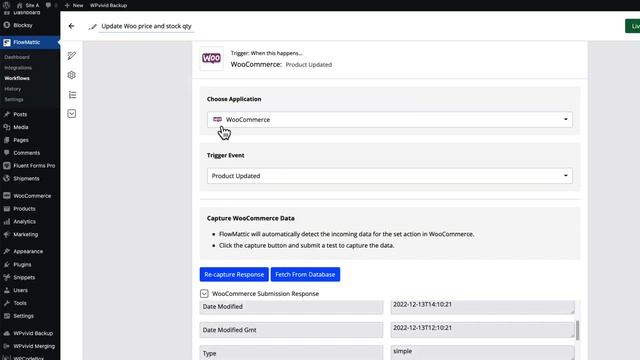Open the chevron box icon in side toolbar
Screen dimensions: 640x360
point(72,114)
